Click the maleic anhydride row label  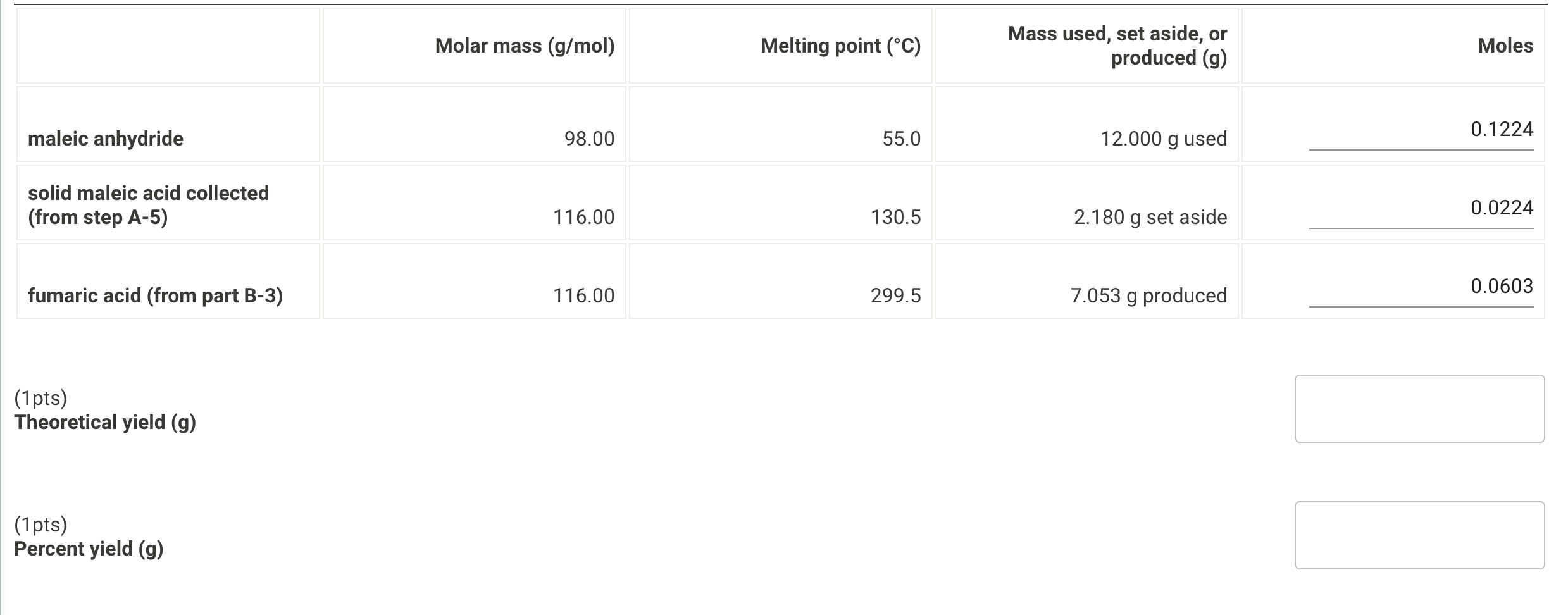(x=106, y=139)
